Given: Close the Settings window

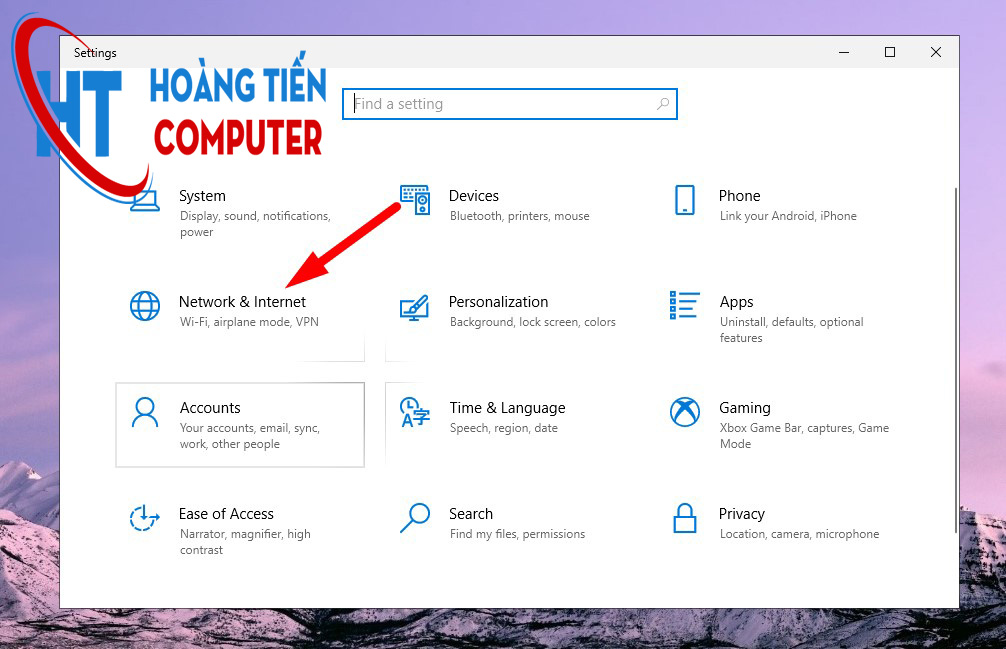Looking at the screenshot, I should pos(936,53).
